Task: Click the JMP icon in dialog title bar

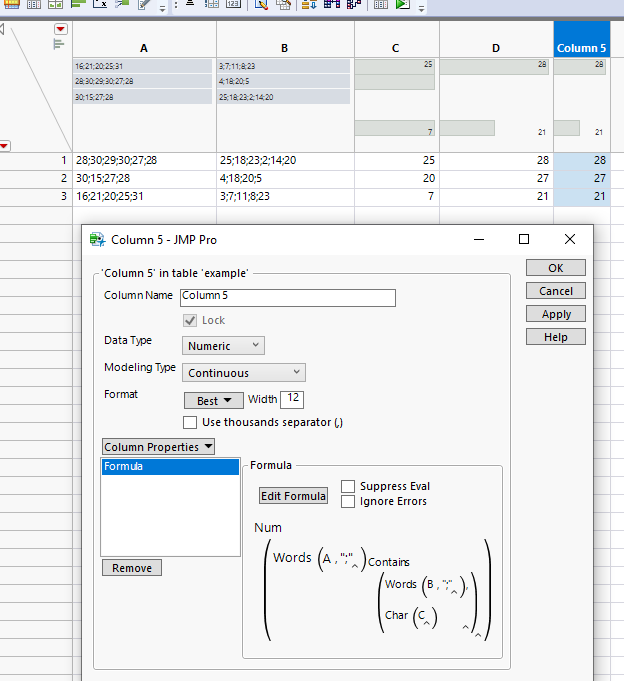Action: 97,239
